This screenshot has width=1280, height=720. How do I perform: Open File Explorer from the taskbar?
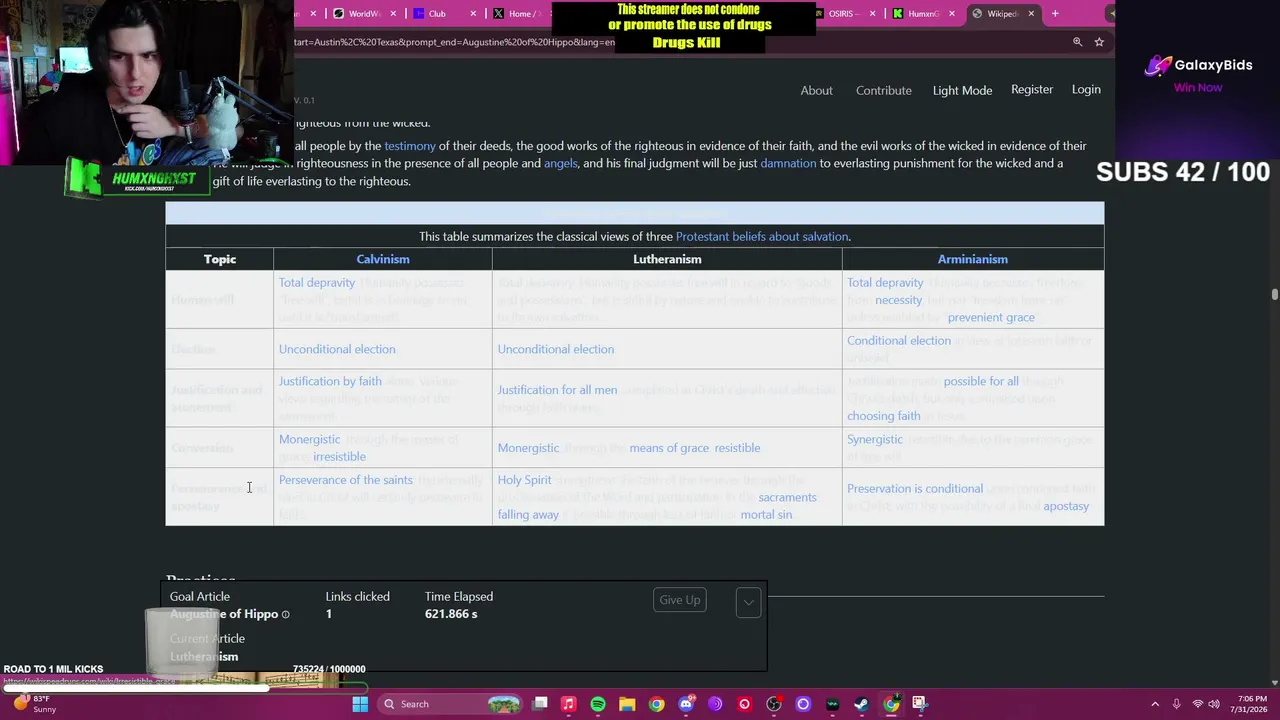(x=627, y=704)
